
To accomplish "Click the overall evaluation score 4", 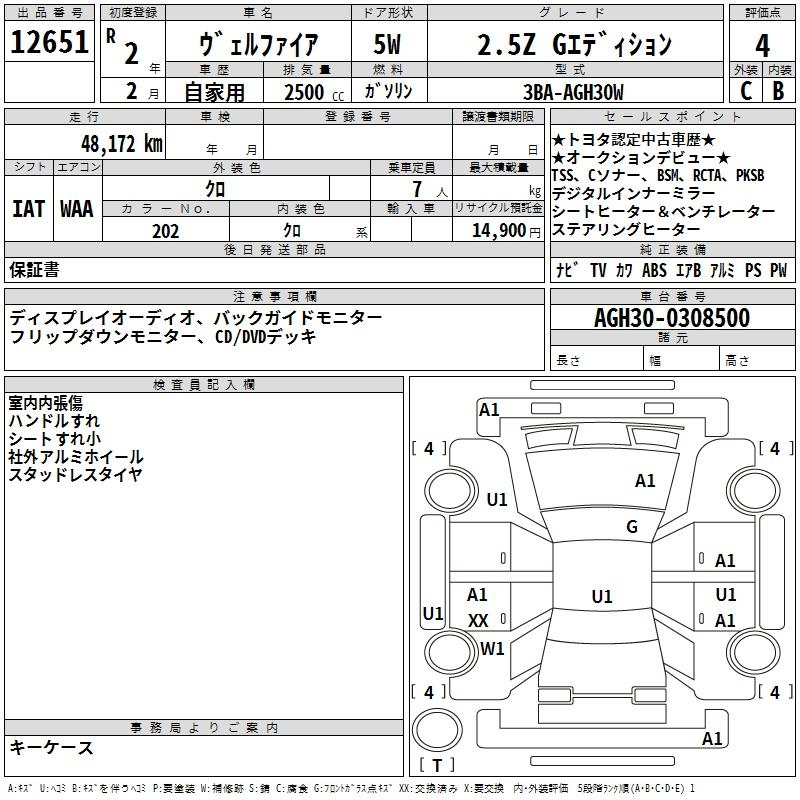I will (762, 45).
